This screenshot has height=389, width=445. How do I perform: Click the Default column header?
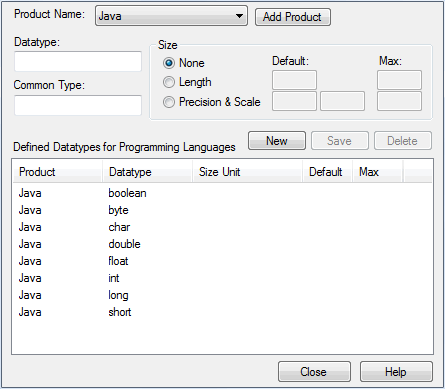327,172
